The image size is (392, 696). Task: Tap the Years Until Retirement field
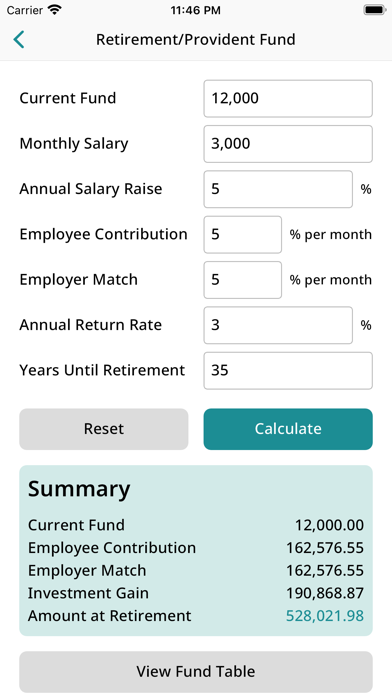click(288, 370)
